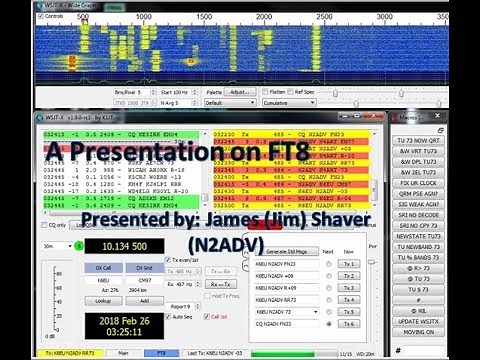
Task: Expand the Tx 5 message combo box
Action: (x=315, y=312)
